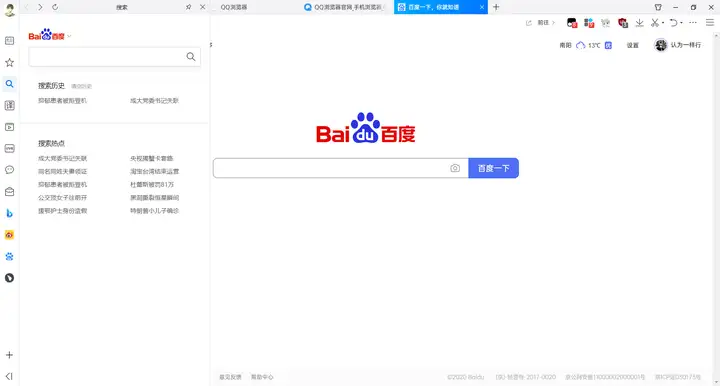The height and width of the screenshot is (386, 720).
Task: Open a new tab with plus button
Action: click(496, 7)
